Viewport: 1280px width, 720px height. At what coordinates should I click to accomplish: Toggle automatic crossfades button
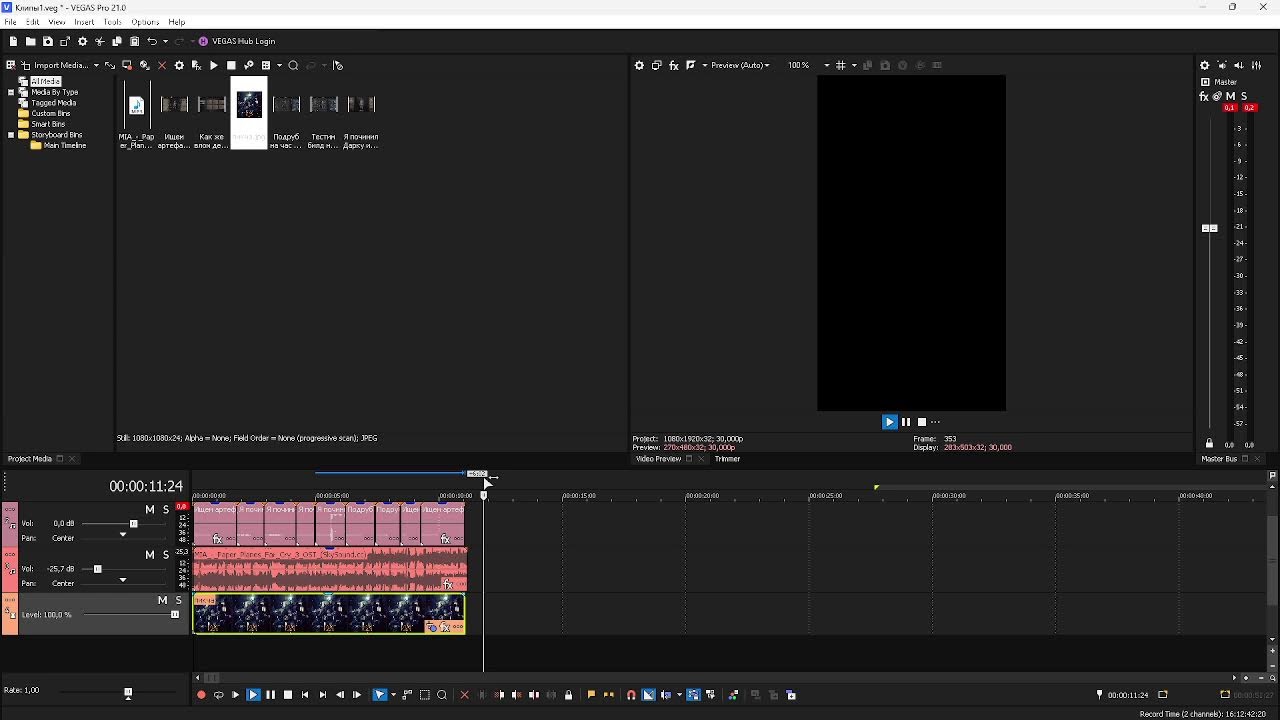click(x=649, y=695)
